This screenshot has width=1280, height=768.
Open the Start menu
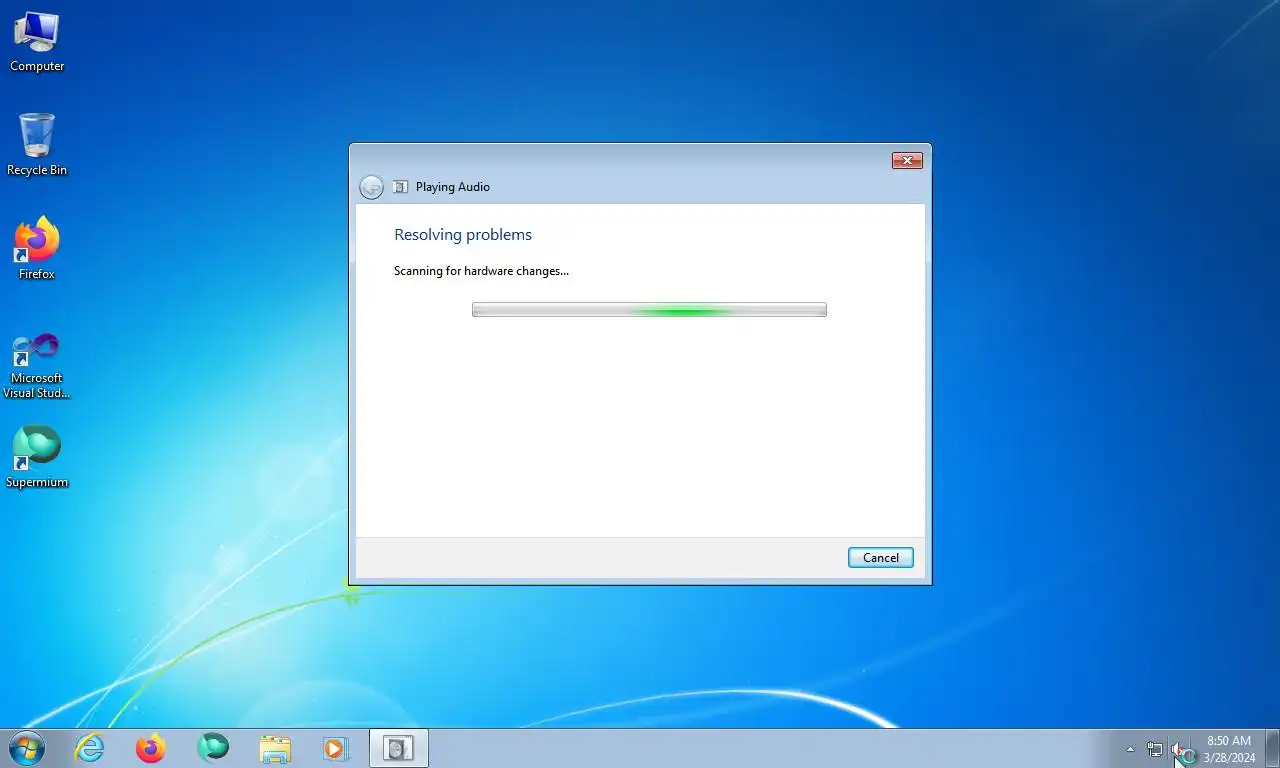coord(25,748)
